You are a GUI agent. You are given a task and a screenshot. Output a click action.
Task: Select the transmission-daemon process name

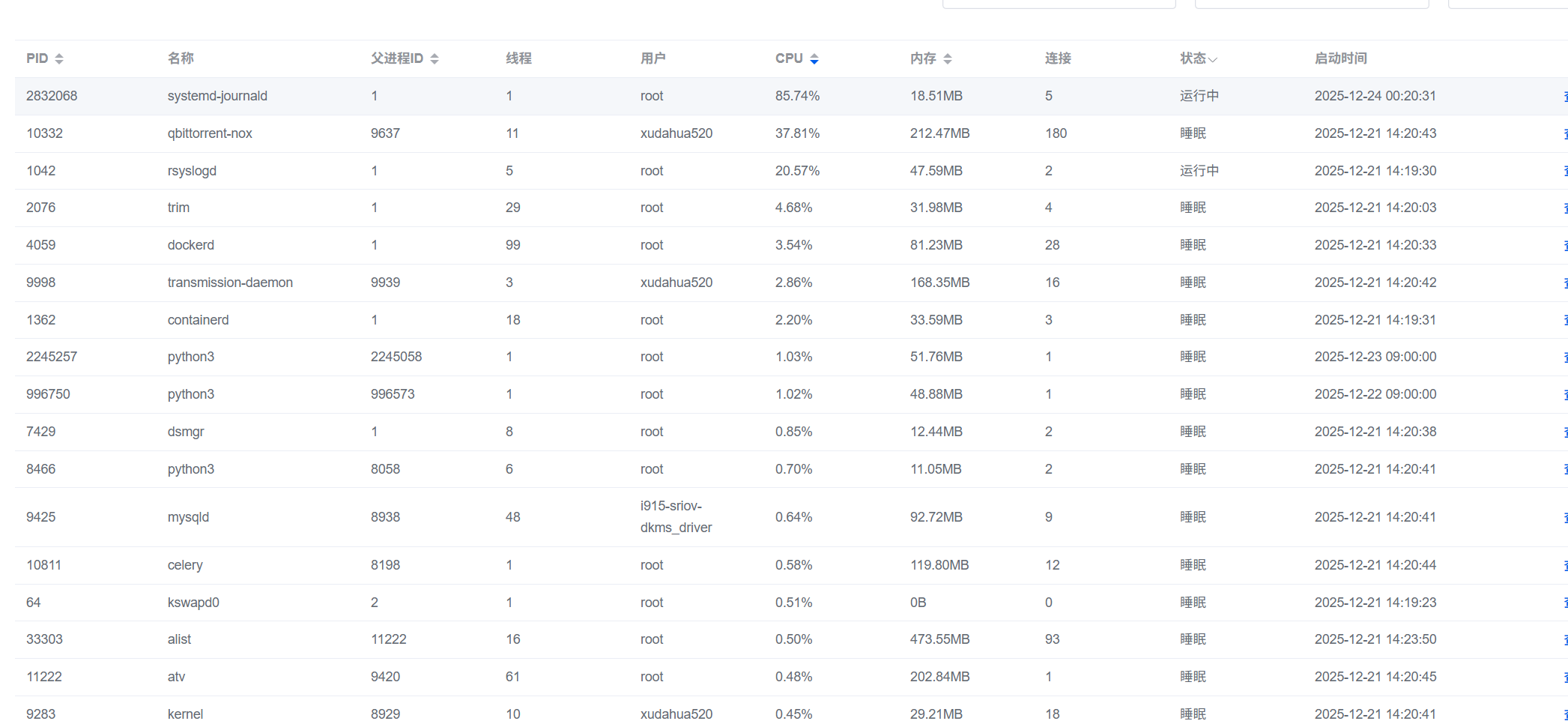tap(230, 283)
